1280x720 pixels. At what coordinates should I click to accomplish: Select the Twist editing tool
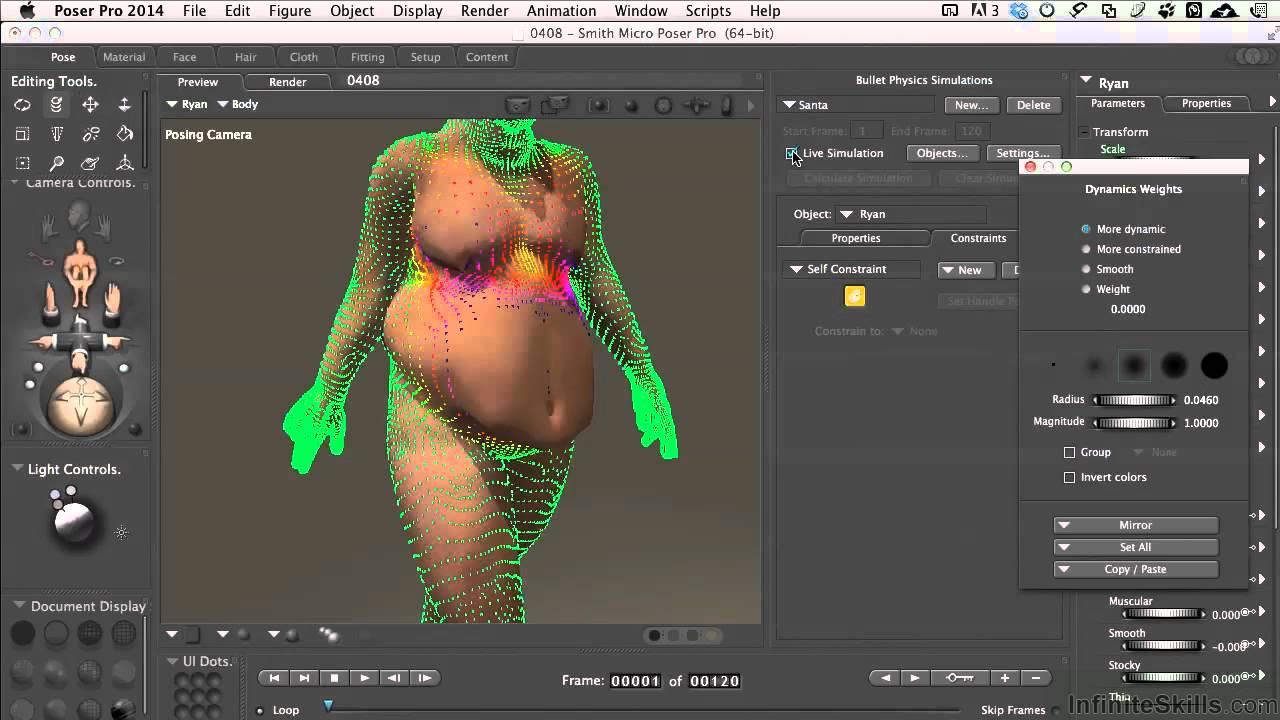click(56, 105)
